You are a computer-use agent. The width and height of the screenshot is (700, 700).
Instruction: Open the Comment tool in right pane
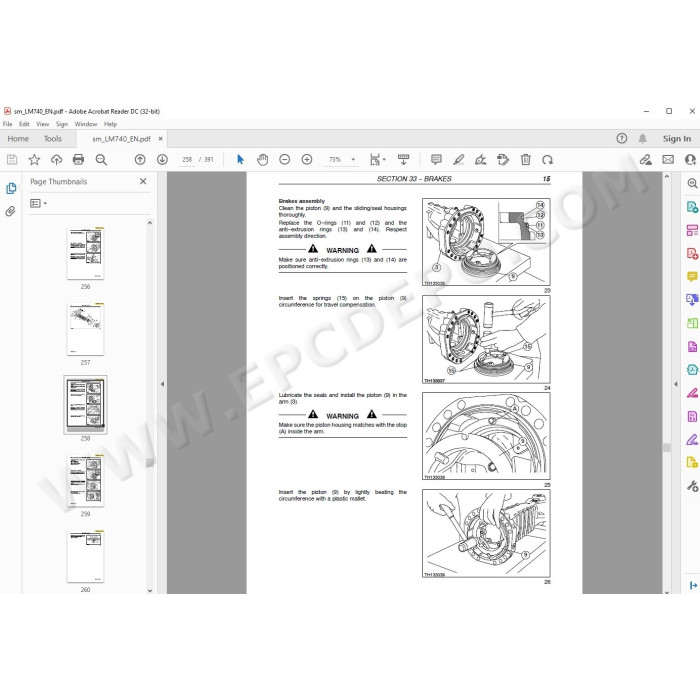tap(692, 277)
